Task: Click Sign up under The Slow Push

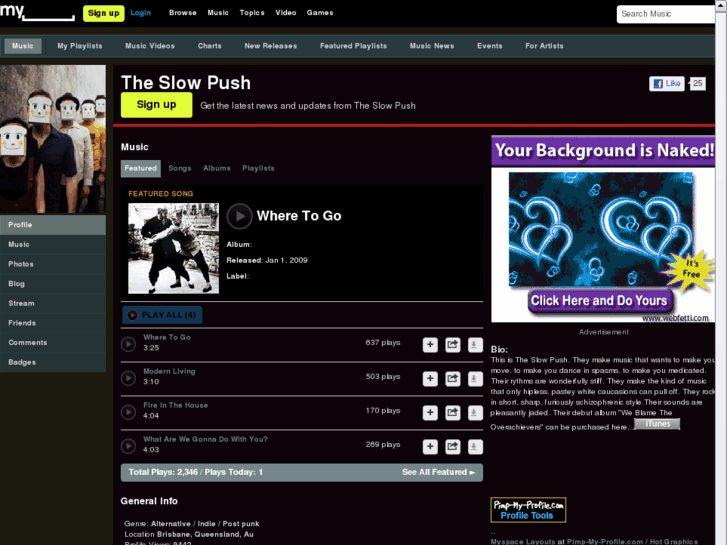Action: (156, 105)
